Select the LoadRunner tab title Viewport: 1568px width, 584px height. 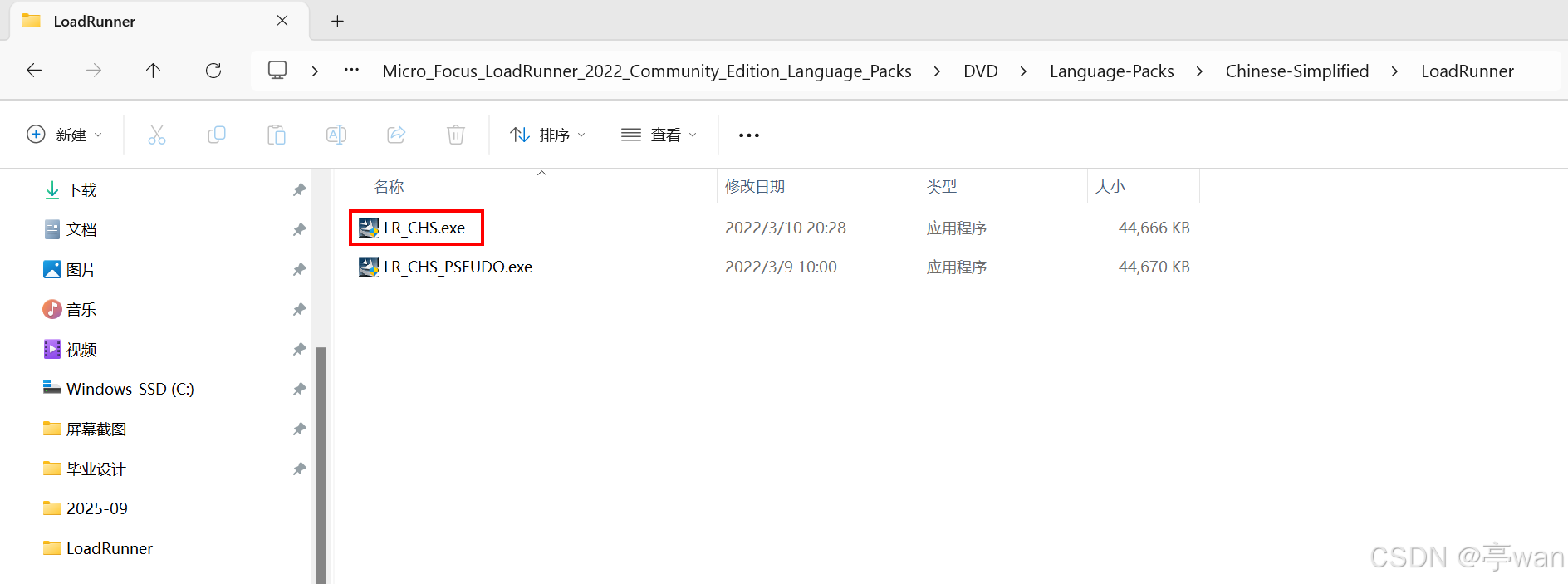(95, 22)
